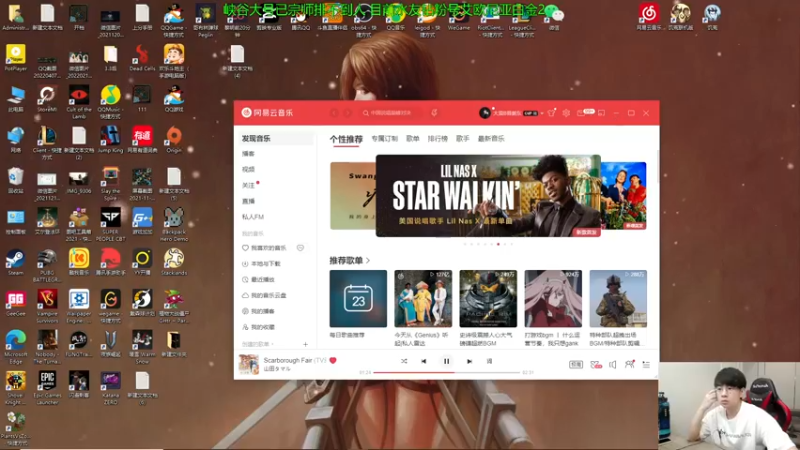Click the search box in NetEase Music
This screenshot has width=800, height=450.
(x=391, y=113)
